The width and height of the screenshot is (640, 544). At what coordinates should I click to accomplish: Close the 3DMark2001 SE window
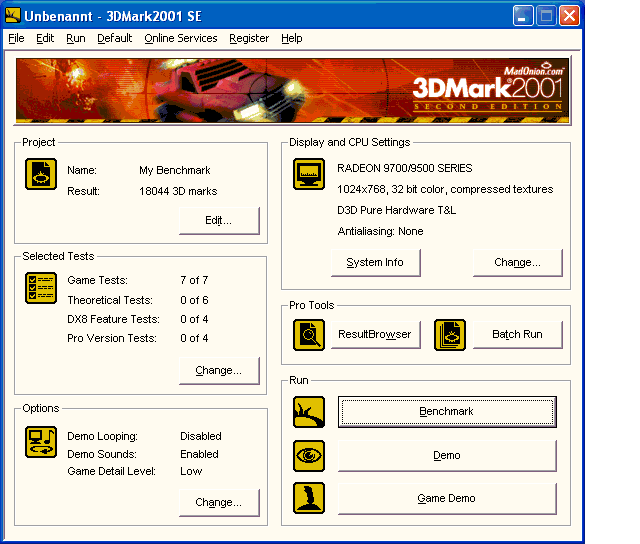tap(569, 16)
